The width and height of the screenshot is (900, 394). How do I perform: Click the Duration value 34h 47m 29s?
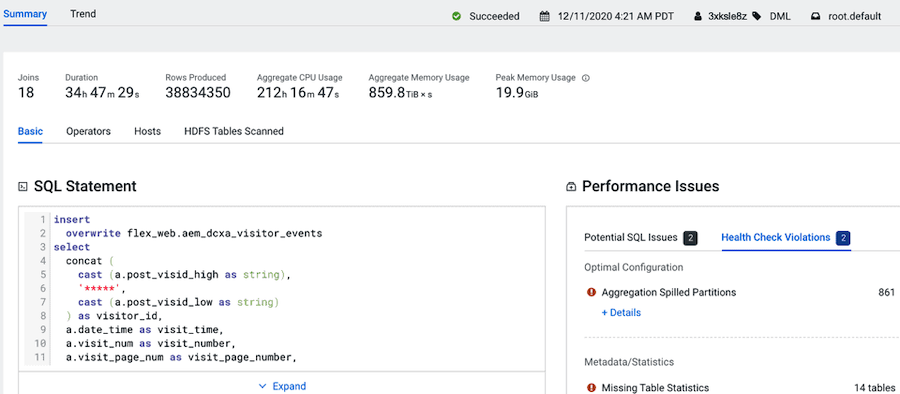(x=102, y=92)
